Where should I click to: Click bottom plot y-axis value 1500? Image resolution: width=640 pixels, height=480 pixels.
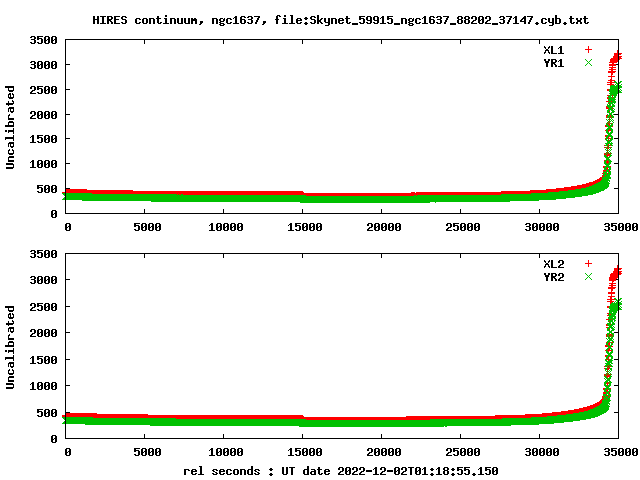[x=43, y=360]
